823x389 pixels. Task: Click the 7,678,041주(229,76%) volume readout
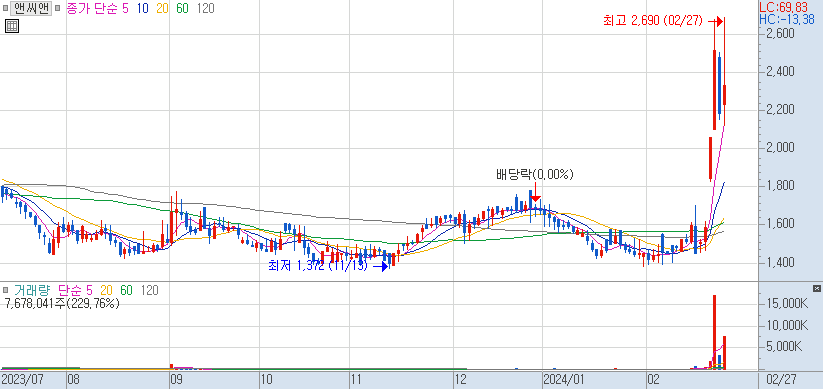[x=62, y=303]
